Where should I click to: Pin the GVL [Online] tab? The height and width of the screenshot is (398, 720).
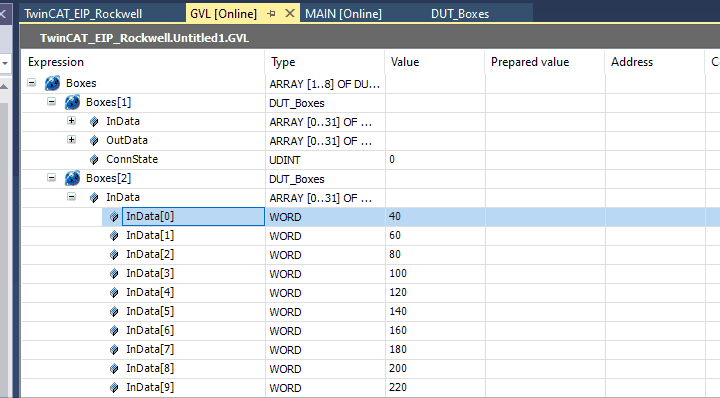click(271, 13)
